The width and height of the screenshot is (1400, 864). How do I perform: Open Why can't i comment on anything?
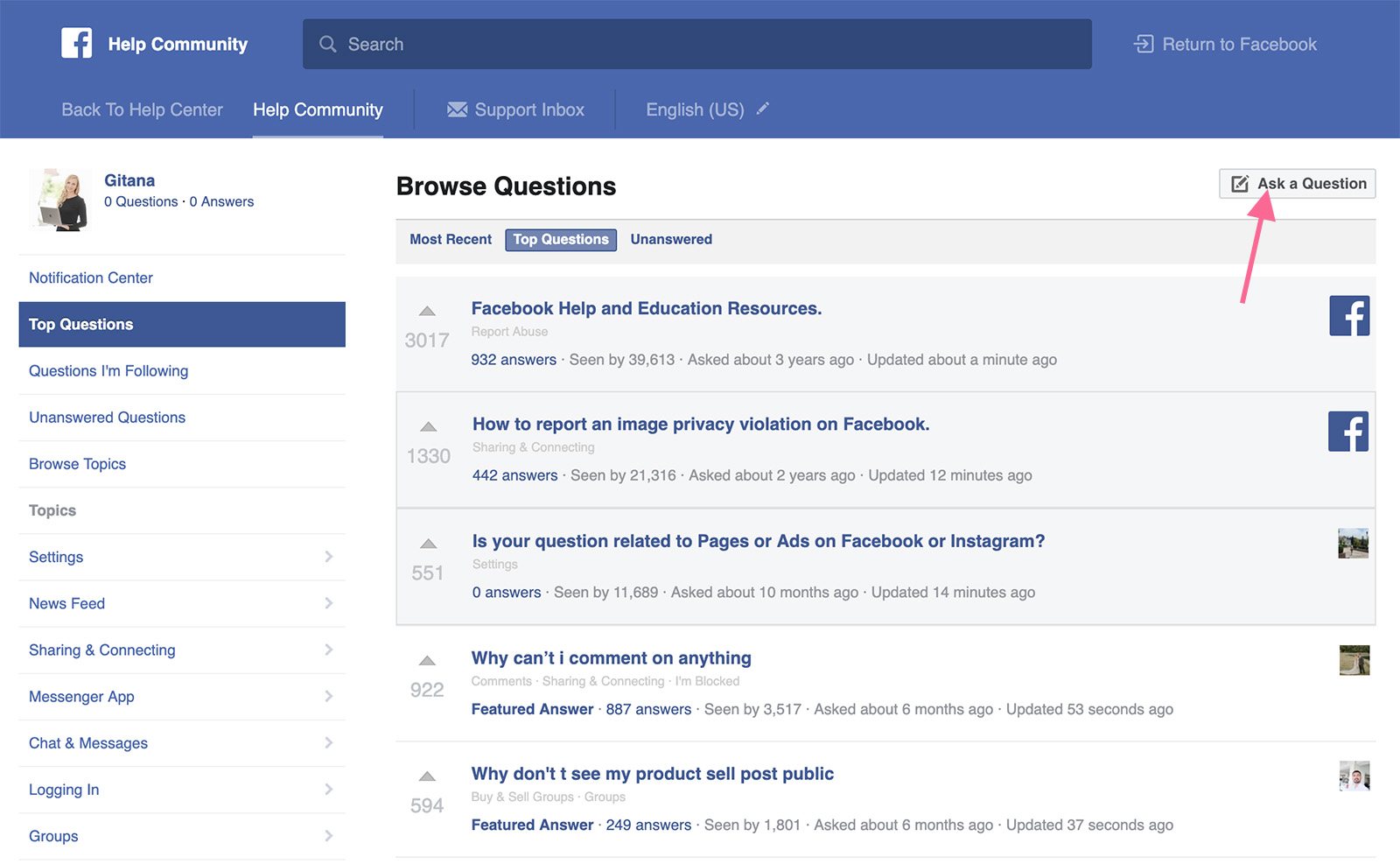612,658
